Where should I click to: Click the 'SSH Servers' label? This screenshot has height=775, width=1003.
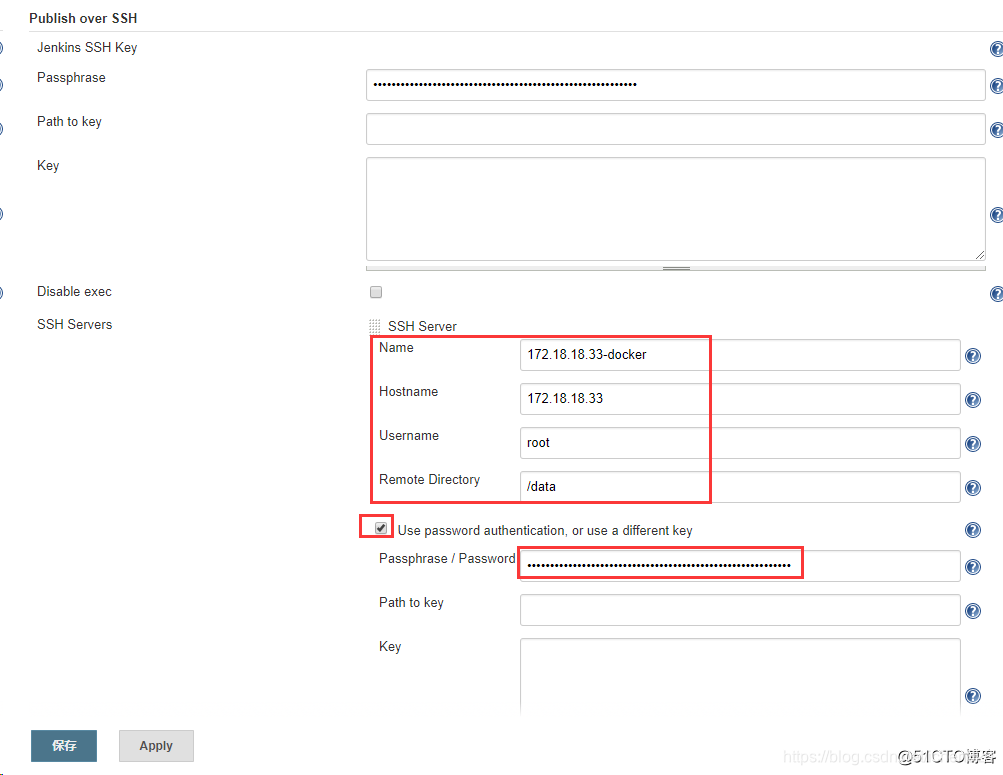74,324
